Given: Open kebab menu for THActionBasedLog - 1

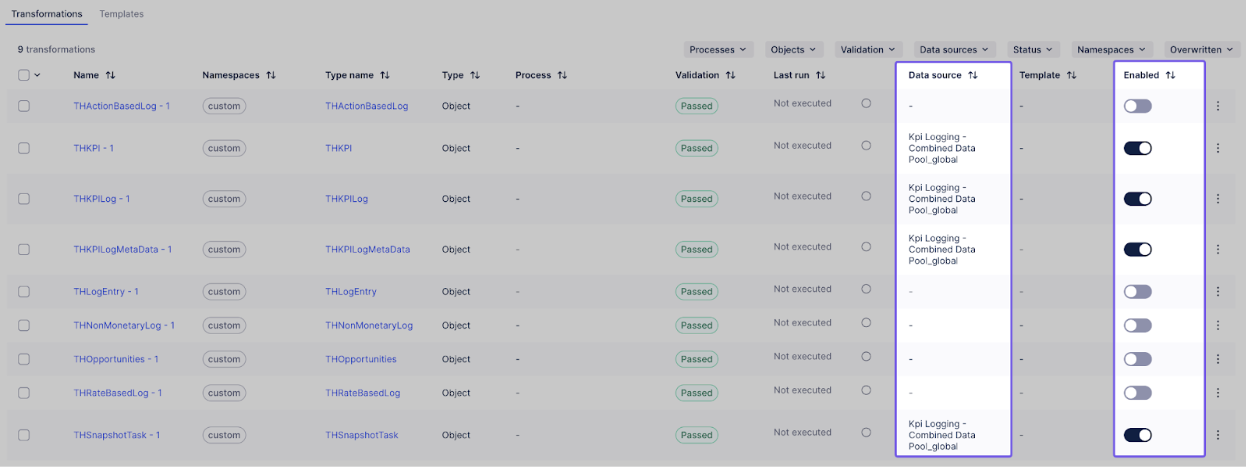Looking at the screenshot, I should [x=1217, y=106].
